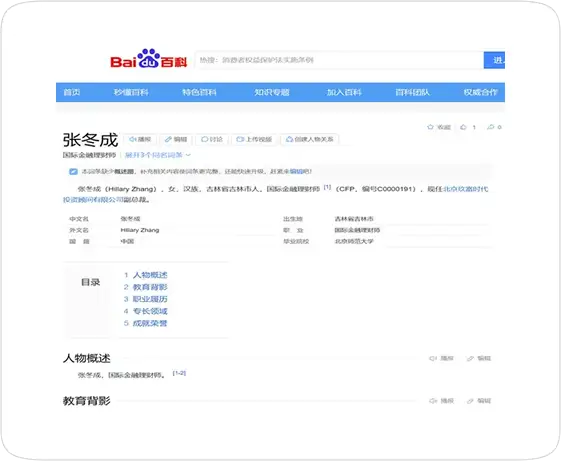The width and height of the screenshot is (561, 461).
Task: Open the 加入百科 navigation tab
Action: [x=344, y=92]
